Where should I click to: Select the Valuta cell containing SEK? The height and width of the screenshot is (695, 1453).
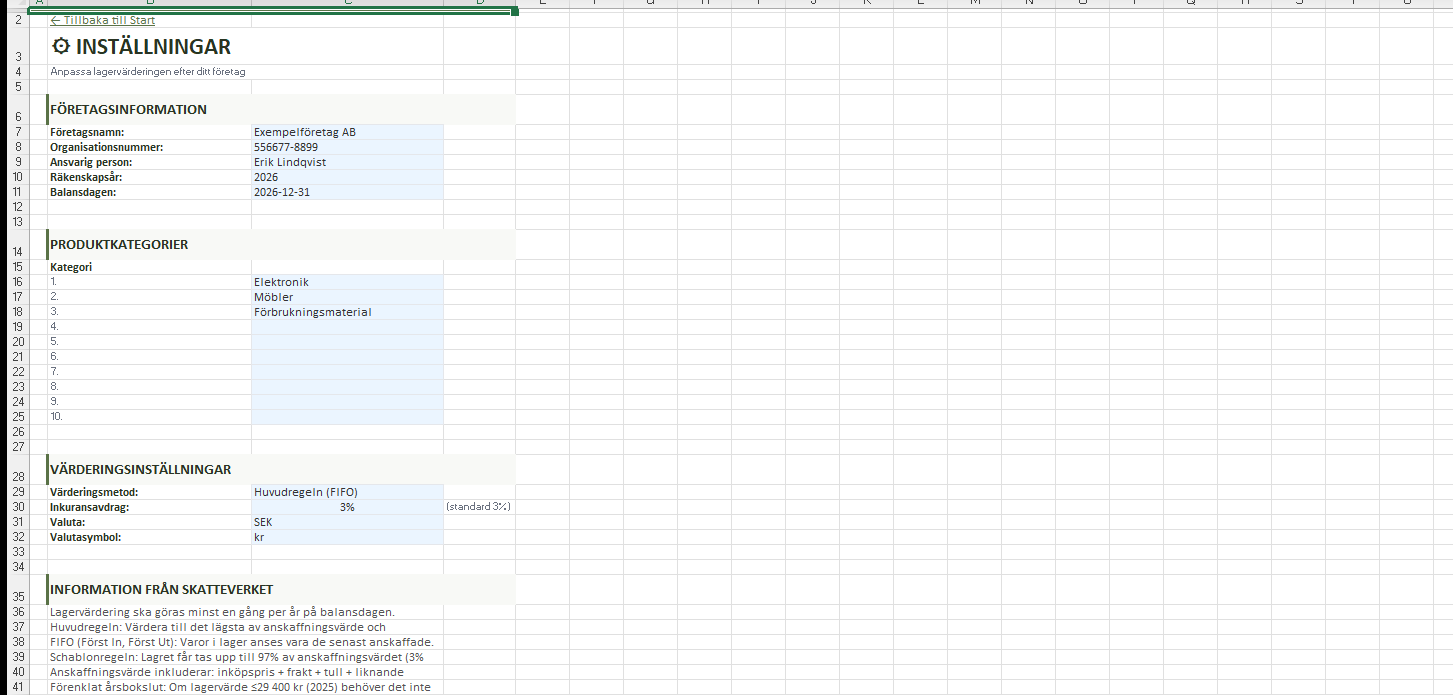[347, 522]
